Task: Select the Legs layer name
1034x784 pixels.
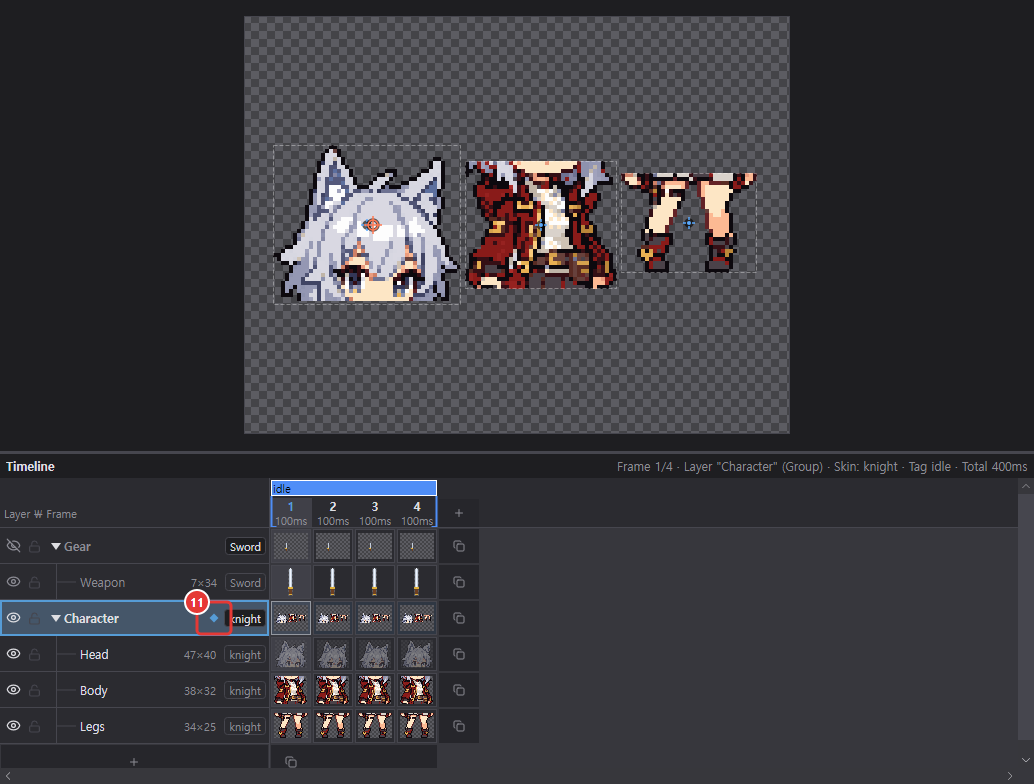Action: pyautogui.click(x=92, y=727)
